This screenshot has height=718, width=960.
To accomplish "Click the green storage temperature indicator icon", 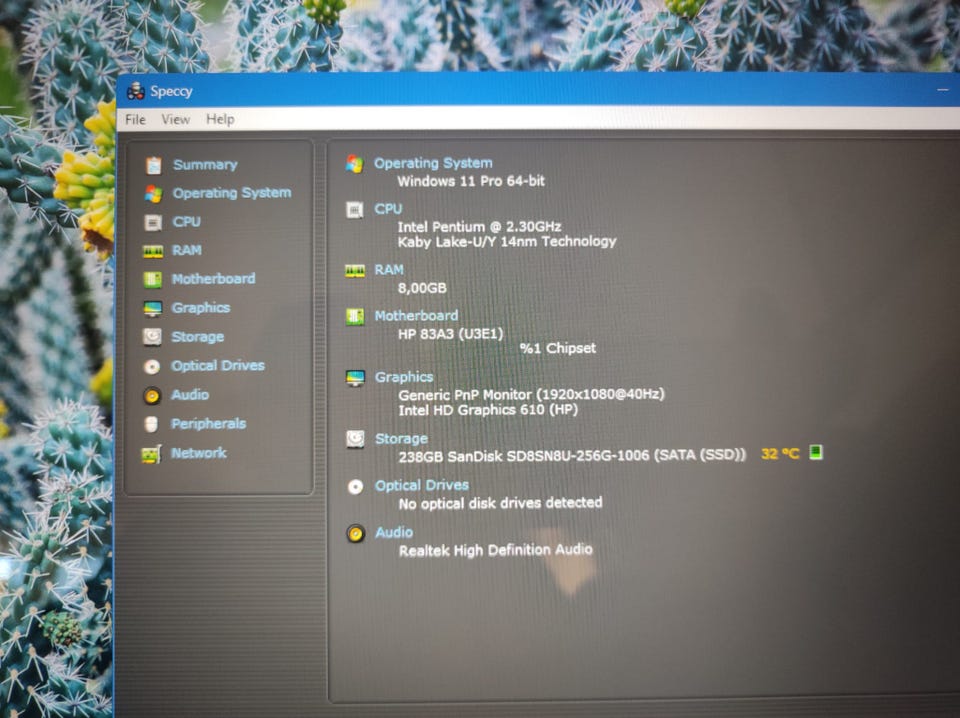I will tap(816, 453).
